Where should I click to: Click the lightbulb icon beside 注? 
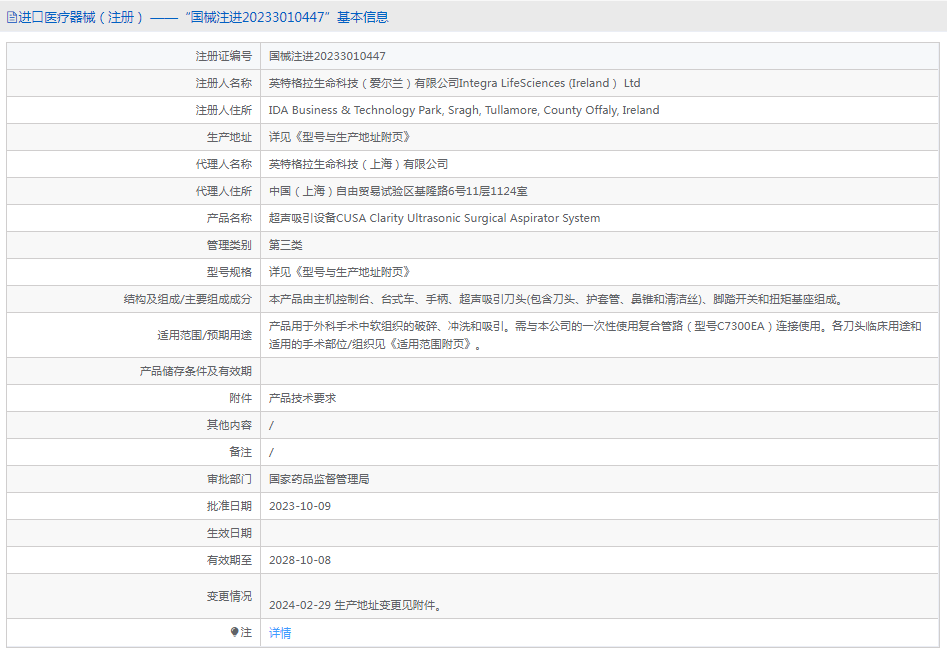(x=234, y=632)
